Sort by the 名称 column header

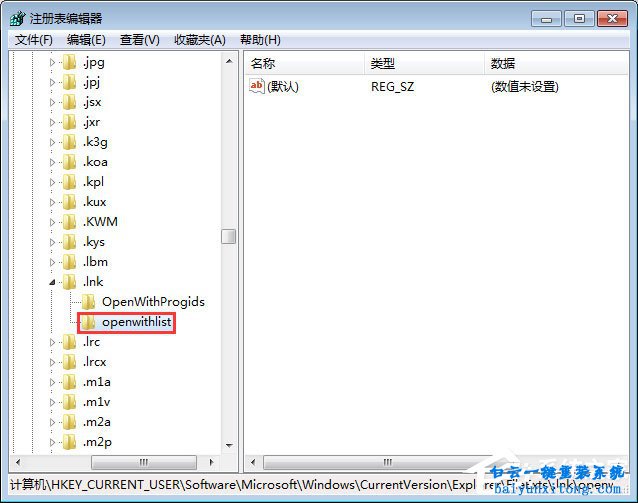(x=304, y=63)
